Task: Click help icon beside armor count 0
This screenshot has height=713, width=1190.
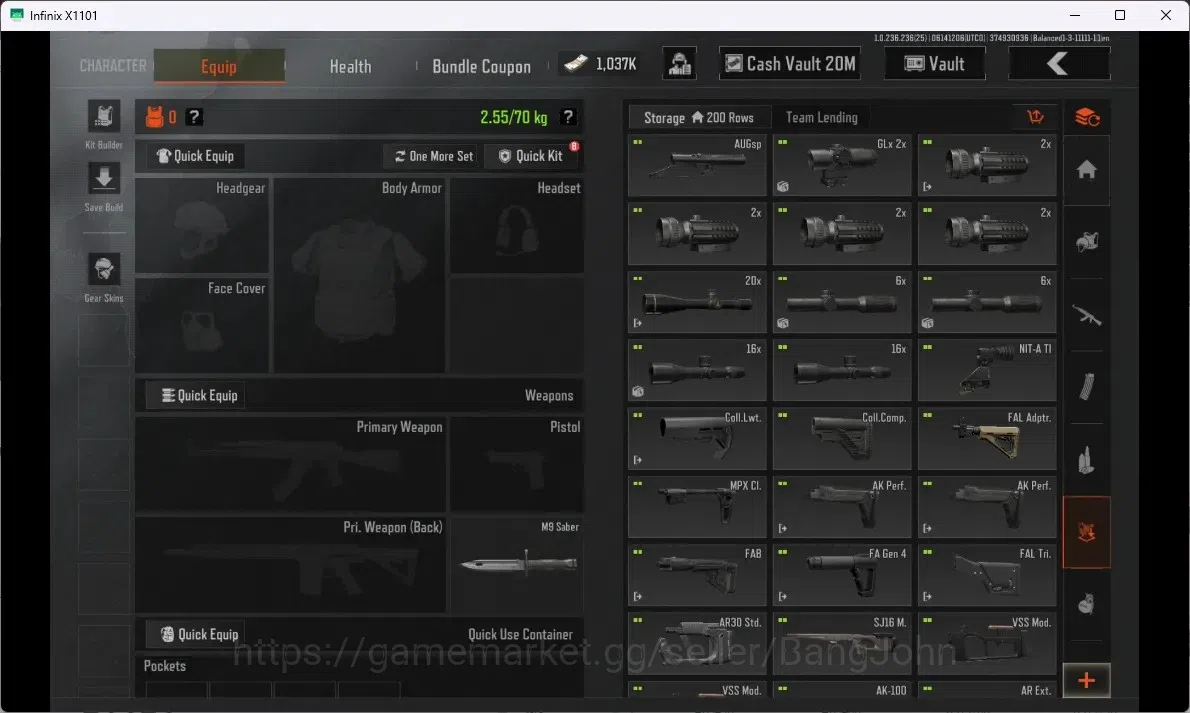Action: tap(194, 117)
